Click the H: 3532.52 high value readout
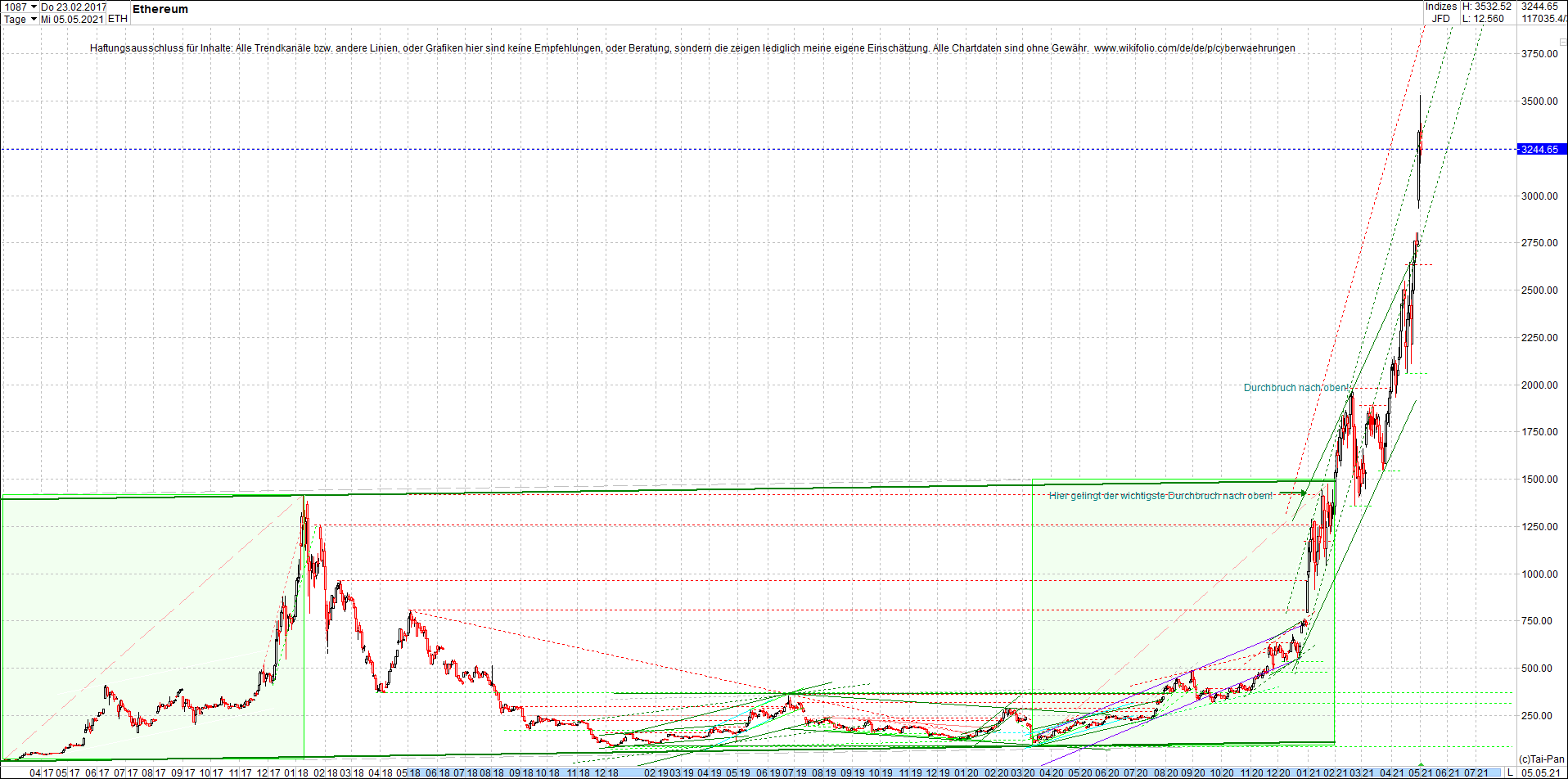The height and width of the screenshot is (779, 1568). pyautogui.click(x=1487, y=7)
